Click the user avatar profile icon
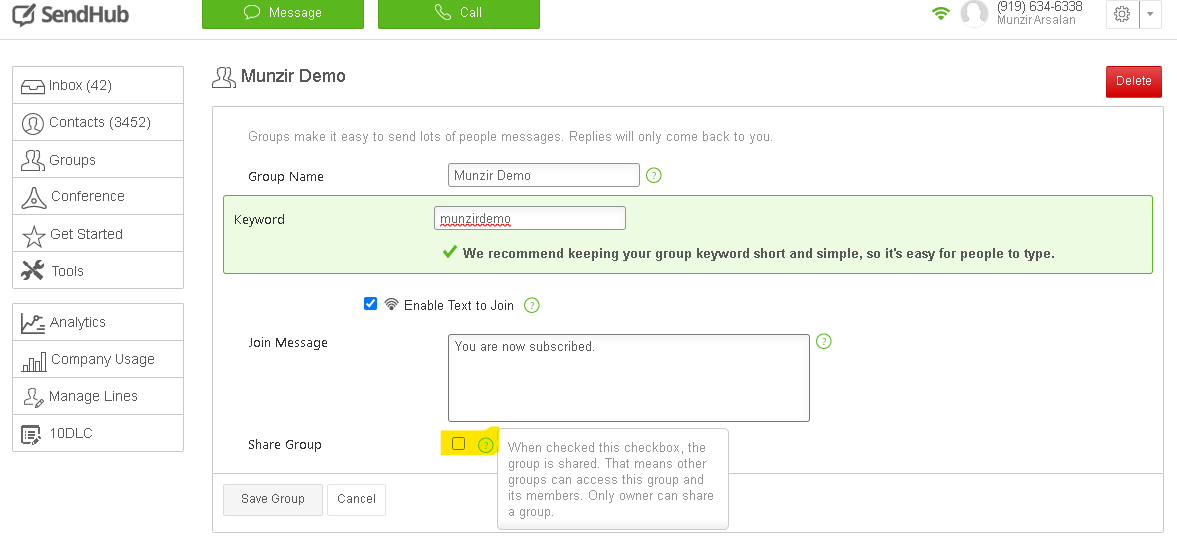 click(974, 14)
